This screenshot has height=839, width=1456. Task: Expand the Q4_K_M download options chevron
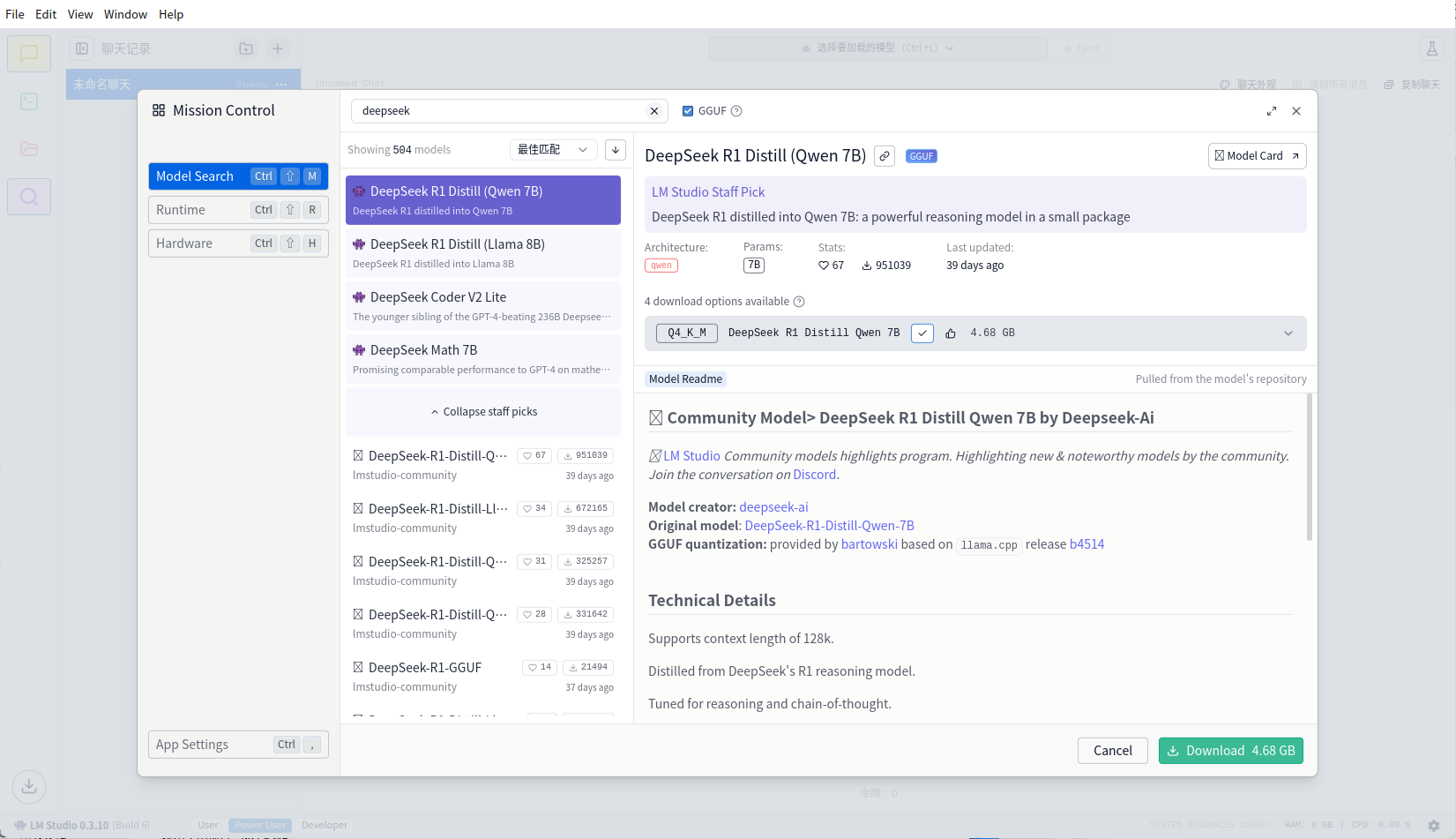1288,333
